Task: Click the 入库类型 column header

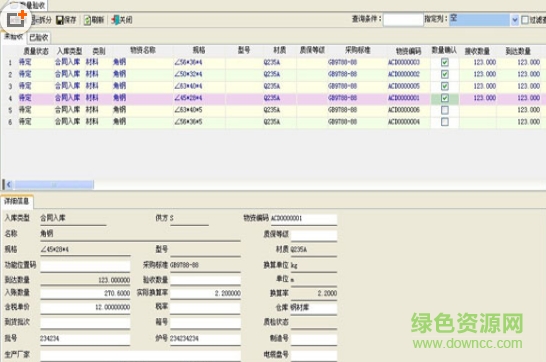Action: click(x=69, y=51)
